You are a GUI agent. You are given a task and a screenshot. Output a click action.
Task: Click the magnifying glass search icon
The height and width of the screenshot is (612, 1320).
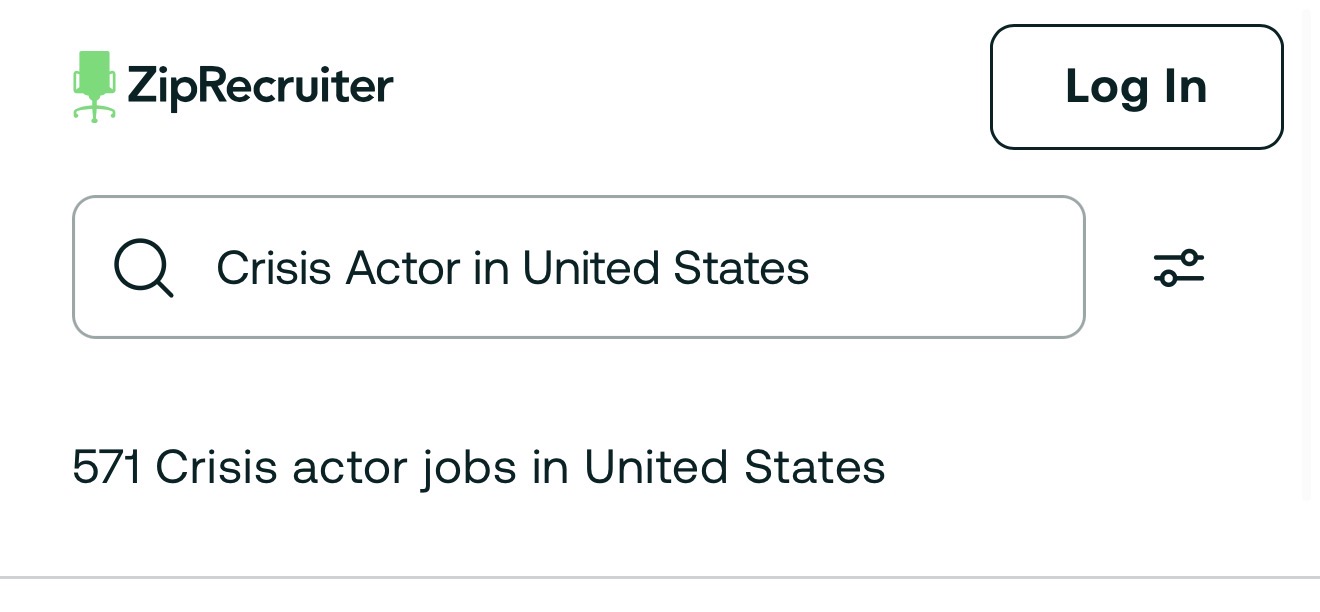tap(143, 268)
